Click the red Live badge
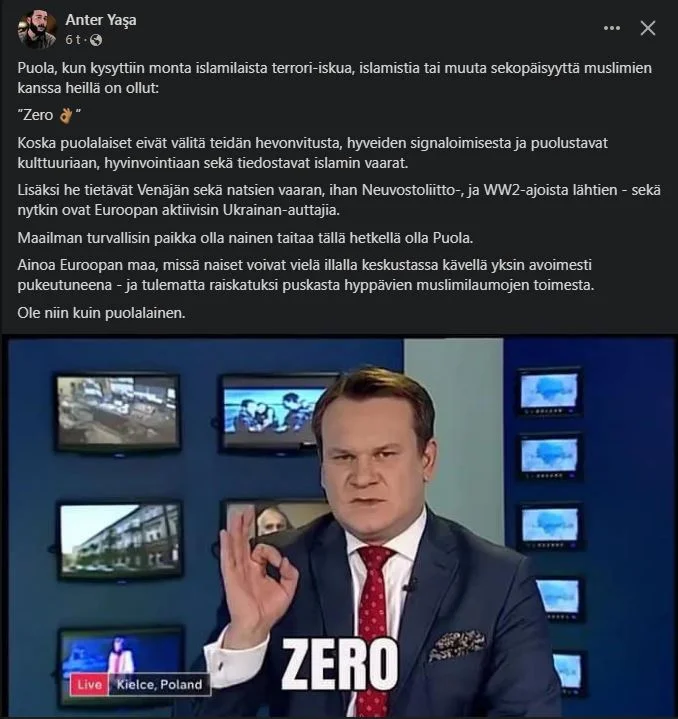The image size is (678, 719). coord(88,685)
